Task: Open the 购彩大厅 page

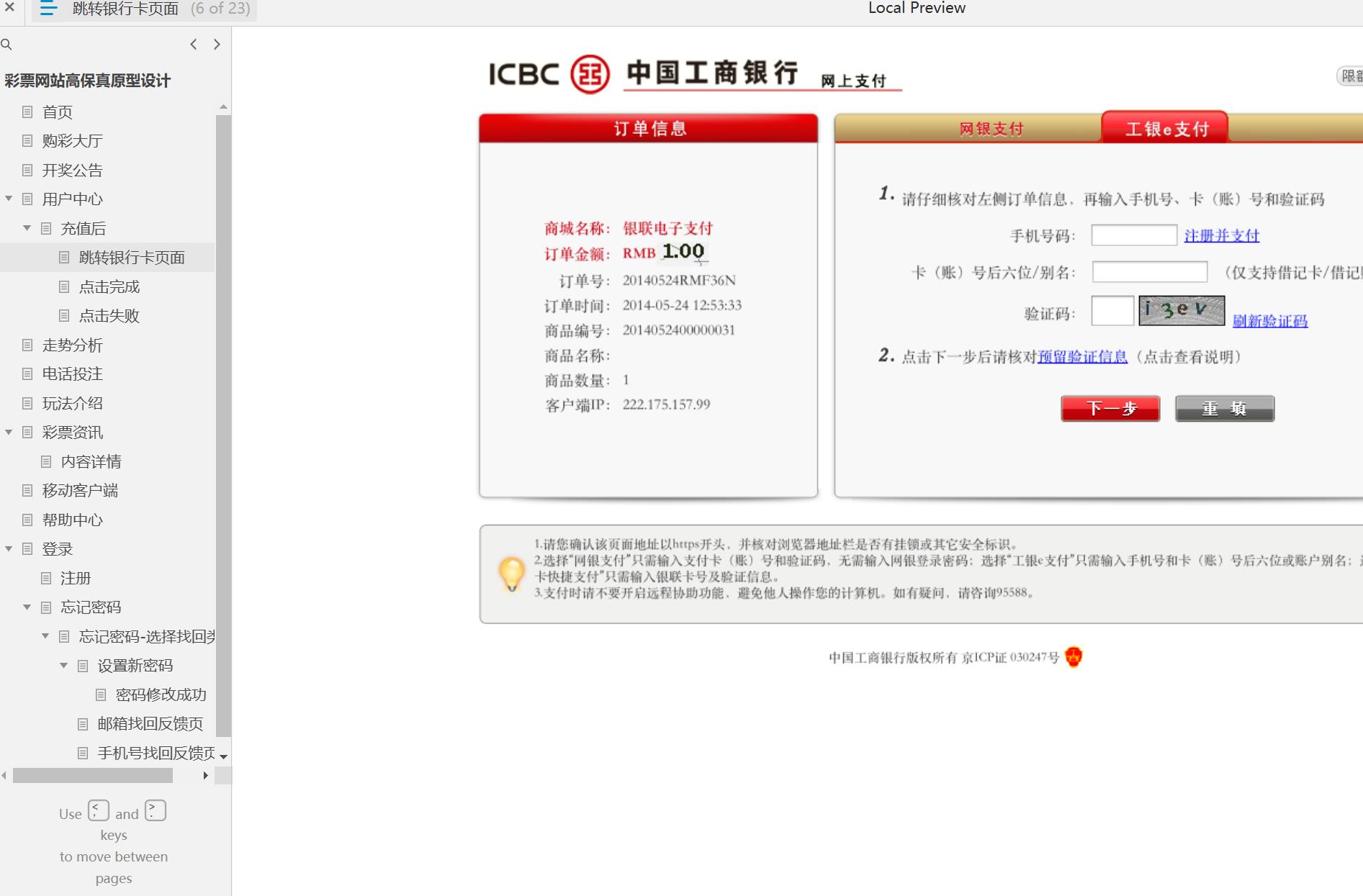Action: click(73, 141)
